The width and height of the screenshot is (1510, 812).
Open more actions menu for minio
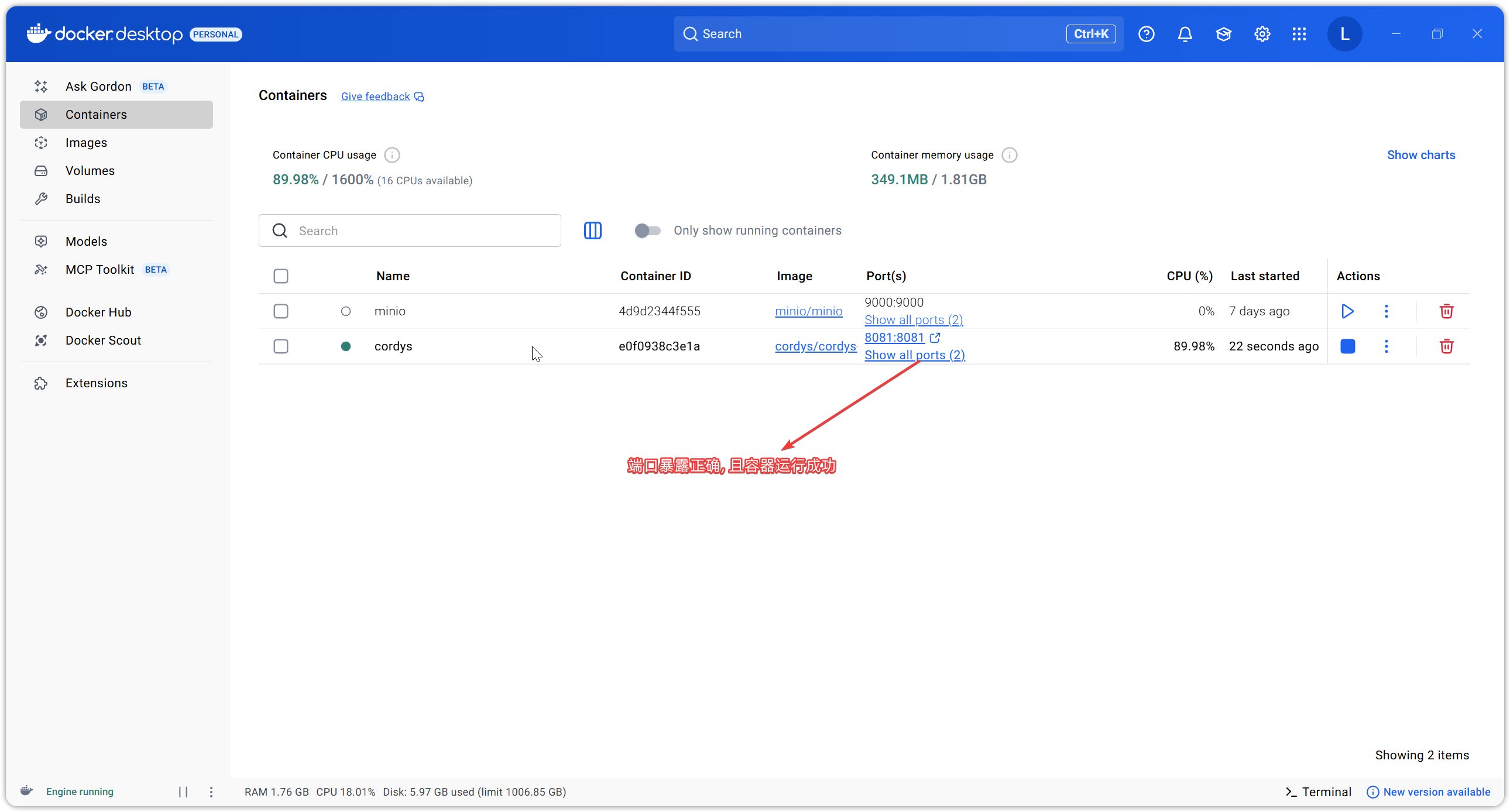[x=1386, y=311]
